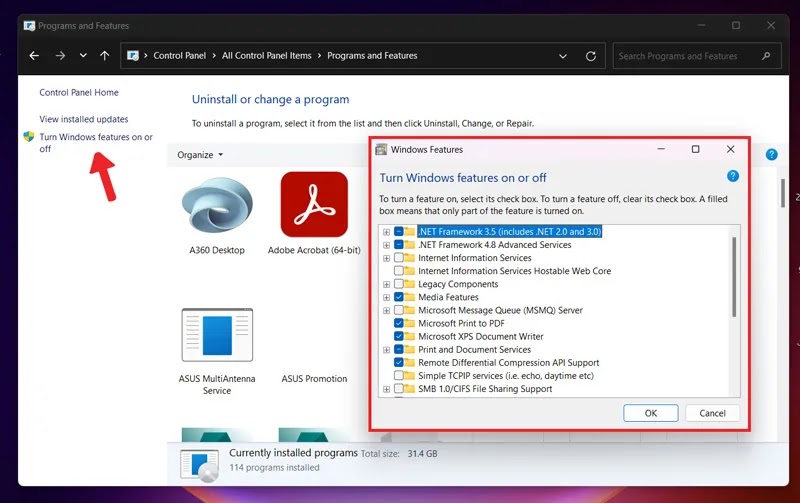
Task: Open Turn Windows features on or off link
Action: coord(96,143)
